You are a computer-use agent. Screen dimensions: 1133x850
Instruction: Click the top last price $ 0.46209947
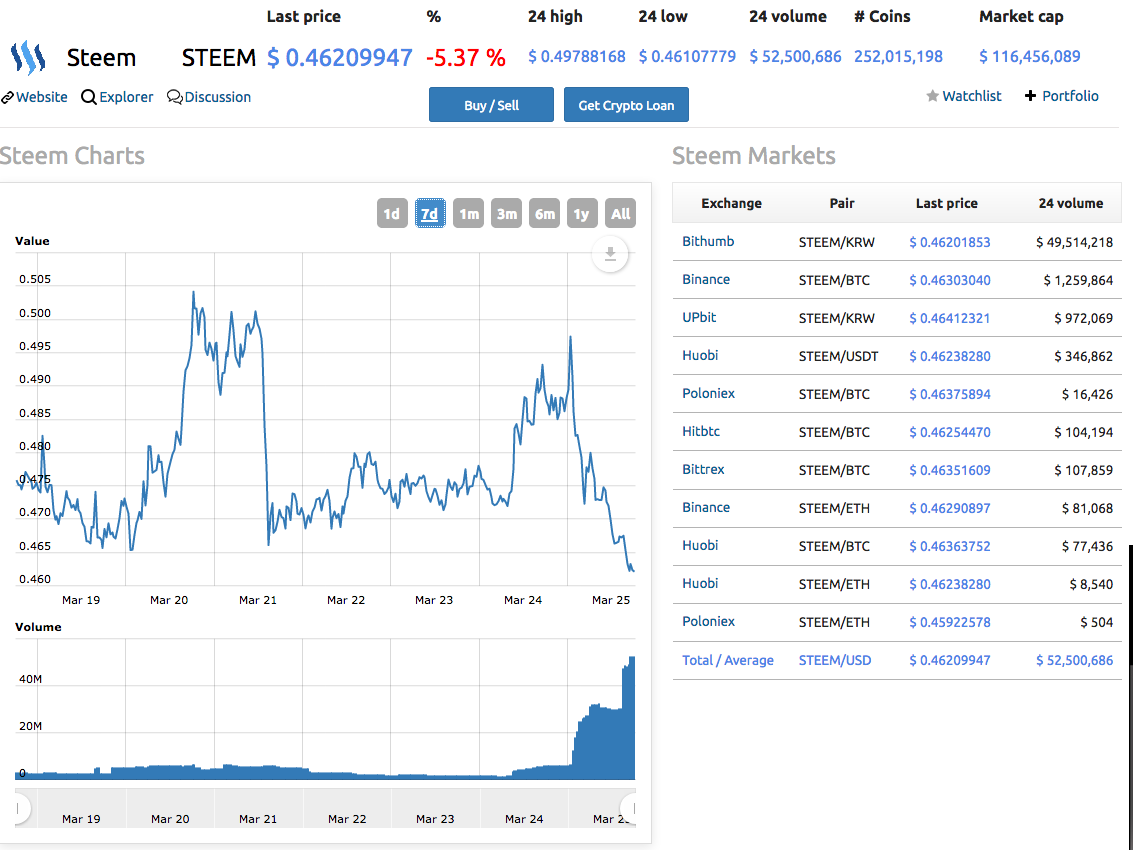pyautogui.click(x=340, y=57)
